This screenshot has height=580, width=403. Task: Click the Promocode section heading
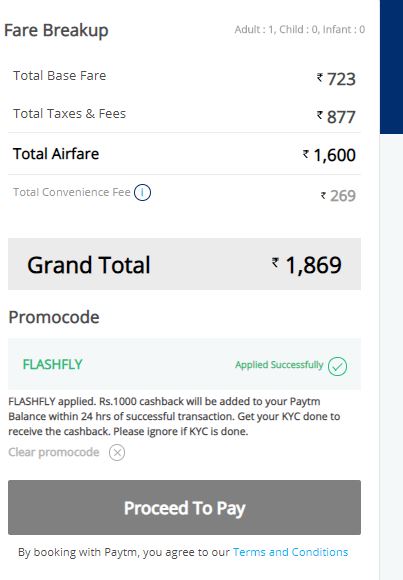54,317
